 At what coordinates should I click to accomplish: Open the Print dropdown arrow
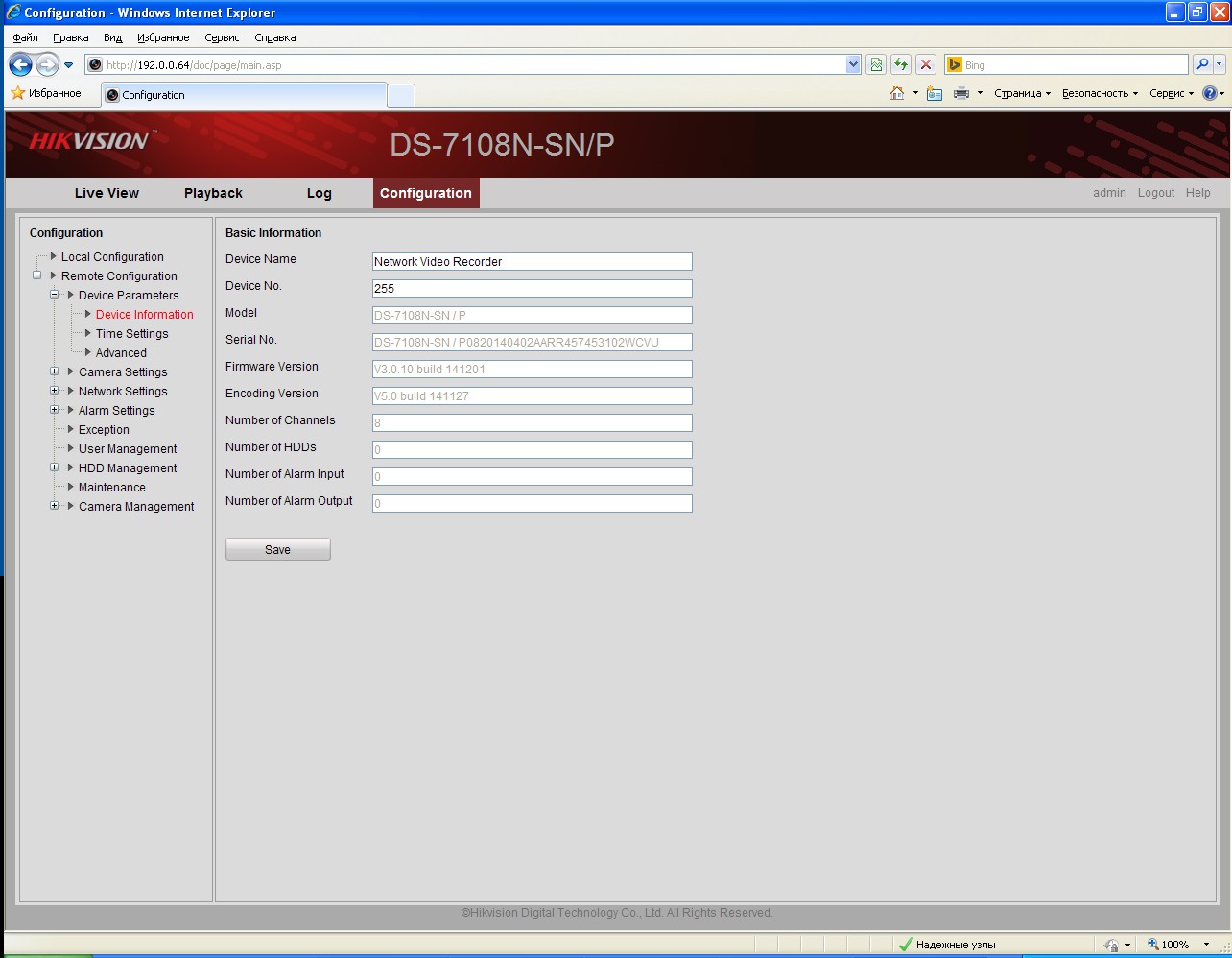980,93
